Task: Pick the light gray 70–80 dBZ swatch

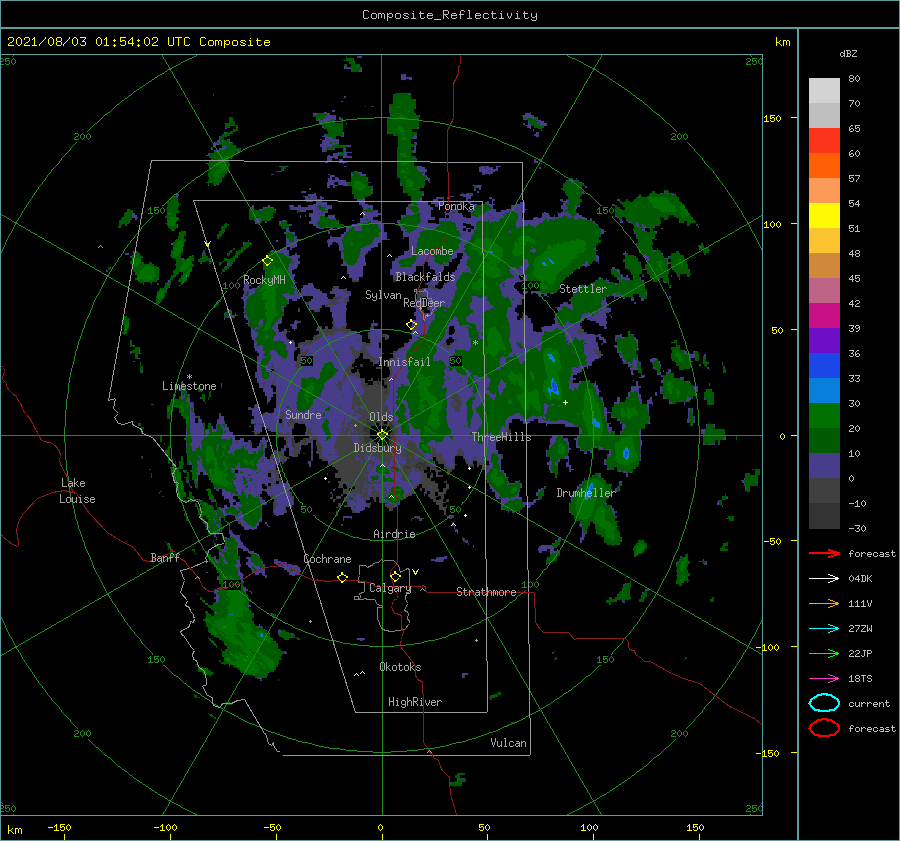Action: coord(824,91)
